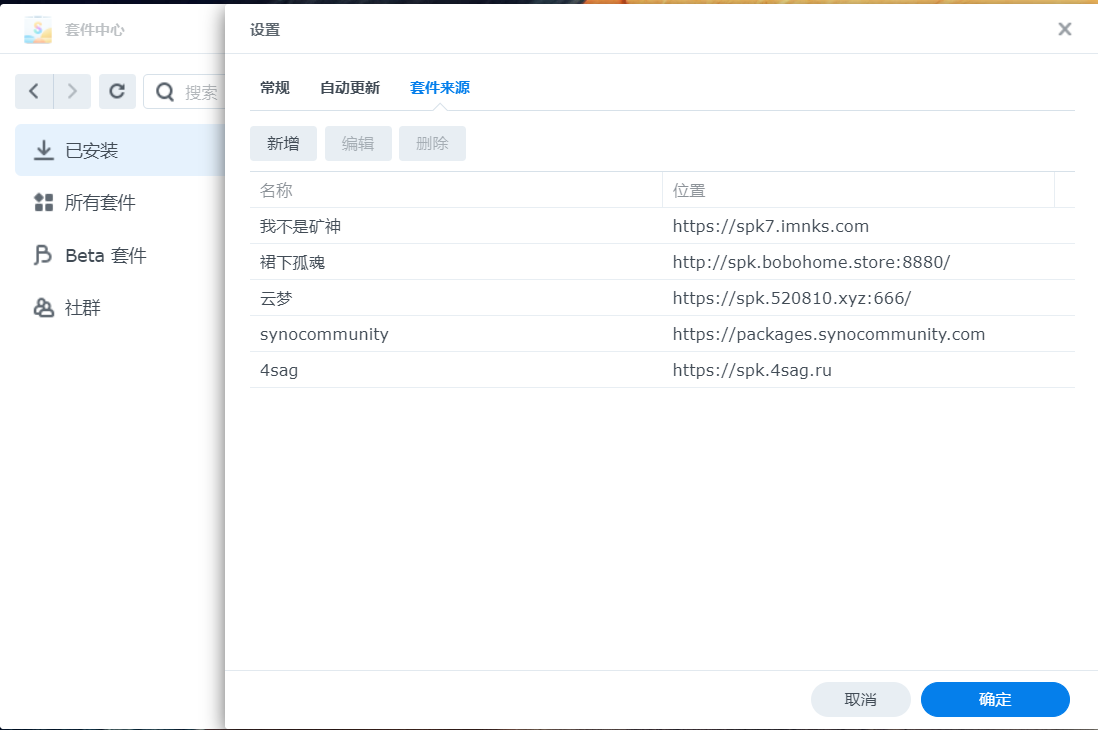The image size is (1098, 730).
Task: Open the 所有套件 all packages section
Action: 100,203
